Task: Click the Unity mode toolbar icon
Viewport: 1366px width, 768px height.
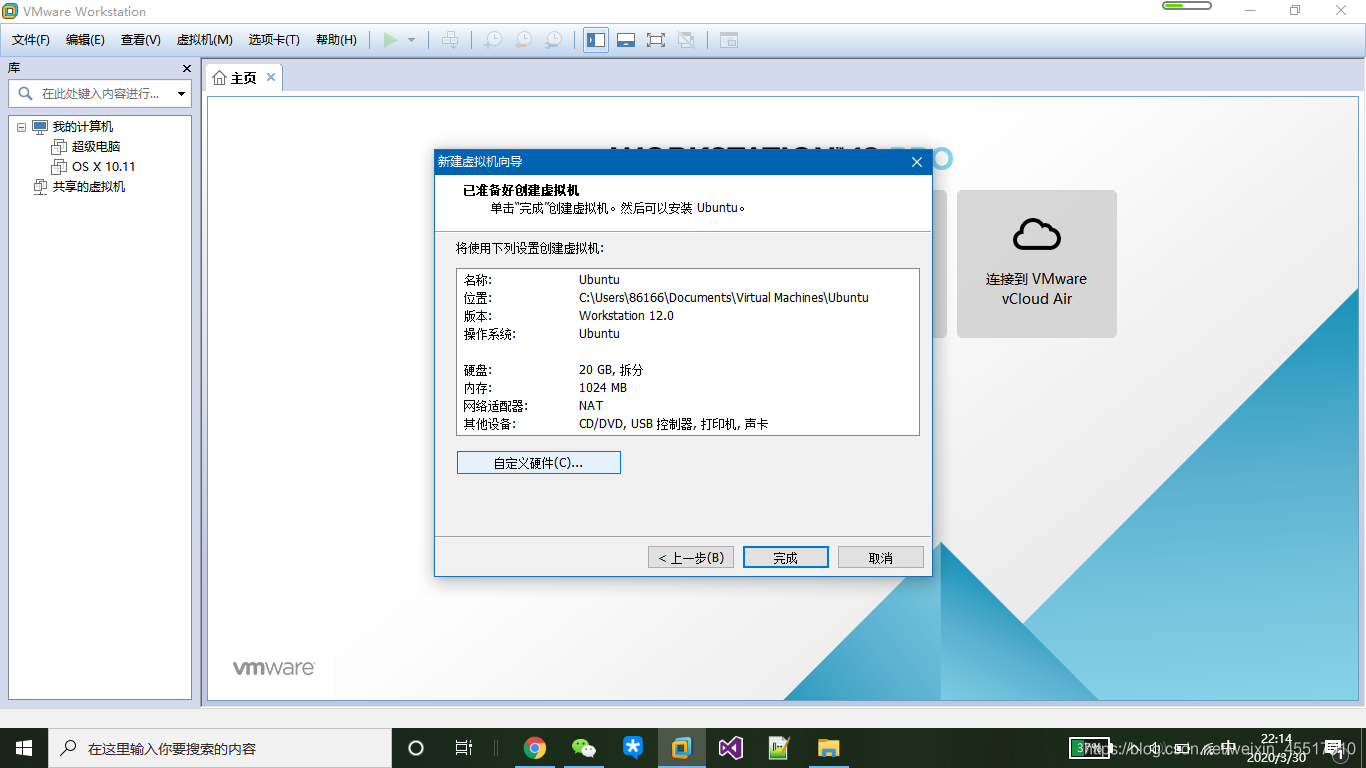Action: 686,40
